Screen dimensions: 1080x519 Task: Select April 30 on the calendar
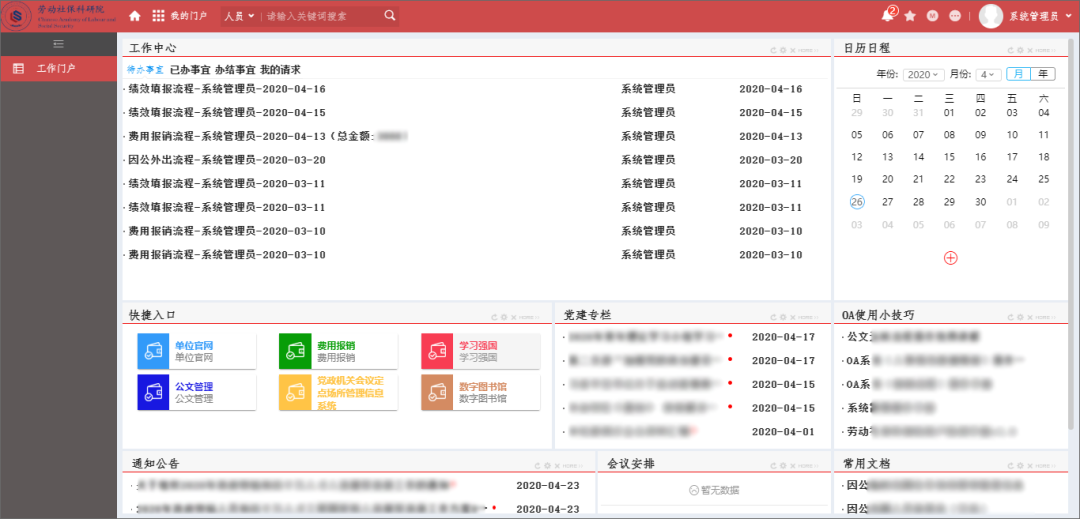click(x=981, y=202)
